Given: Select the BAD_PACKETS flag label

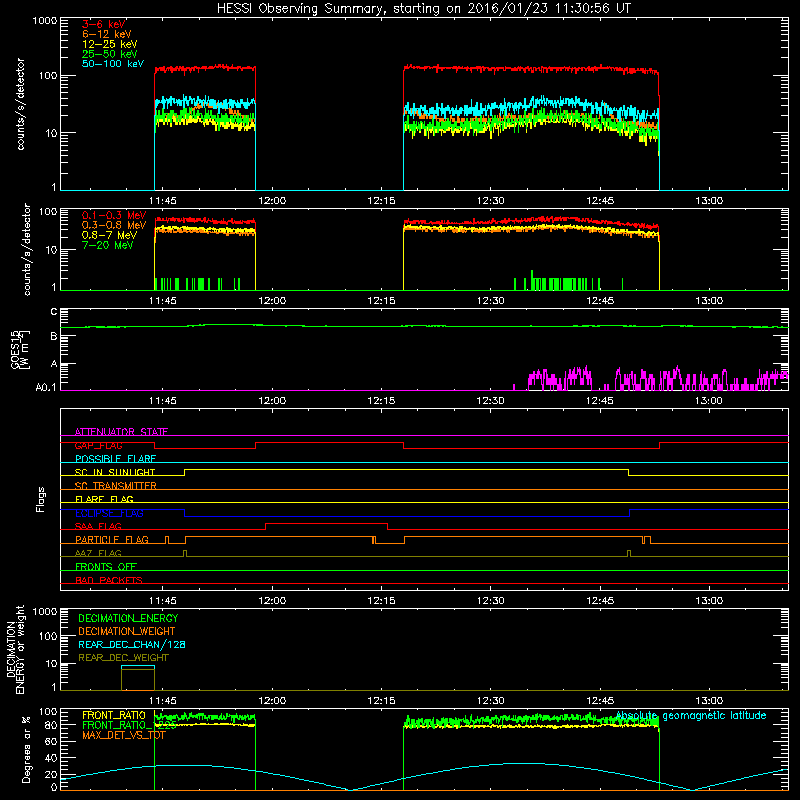Looking at the screenshot, I should coord(109,580).
